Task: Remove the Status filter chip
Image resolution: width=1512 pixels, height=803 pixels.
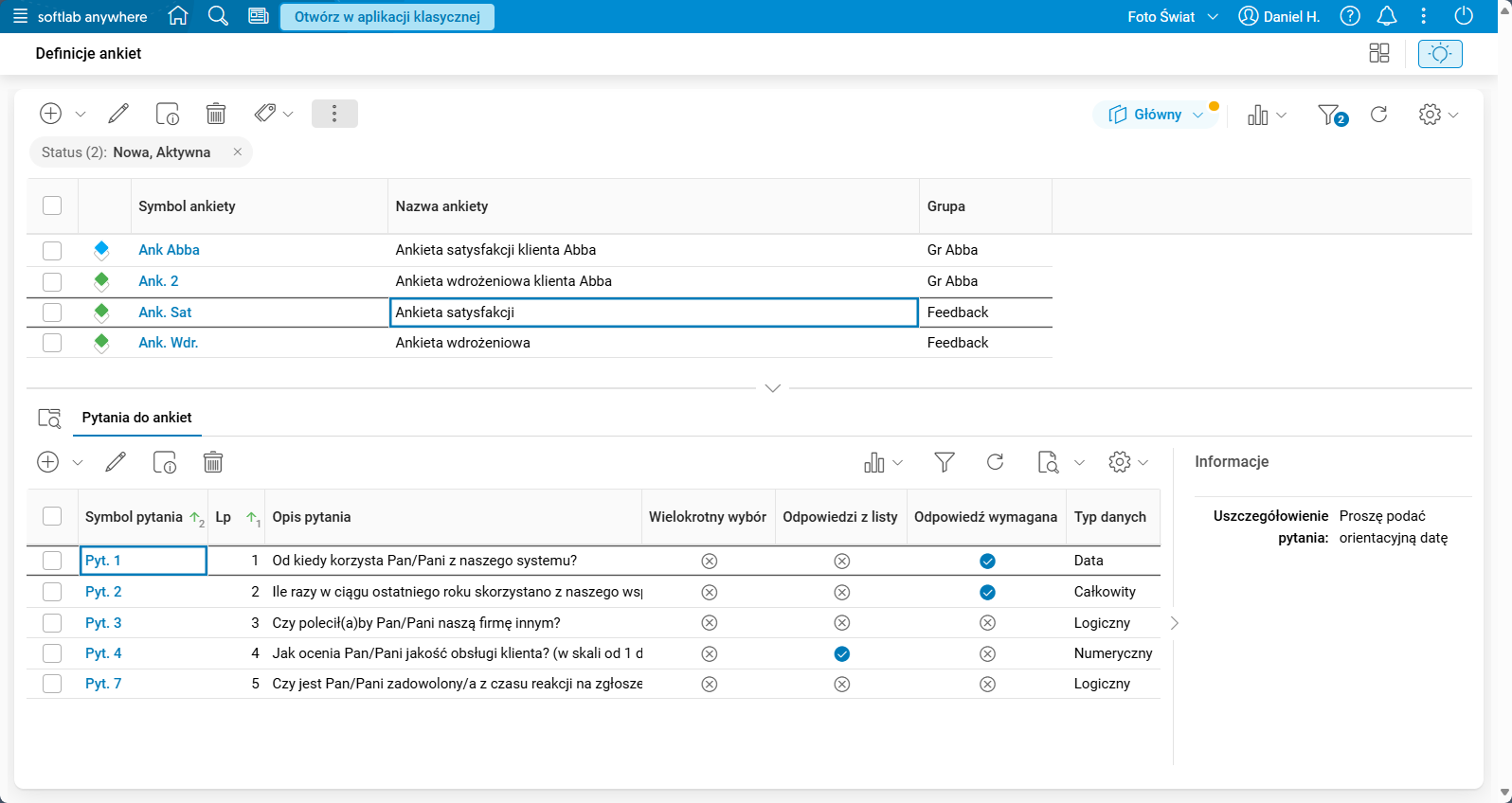Action: point(238,152)
